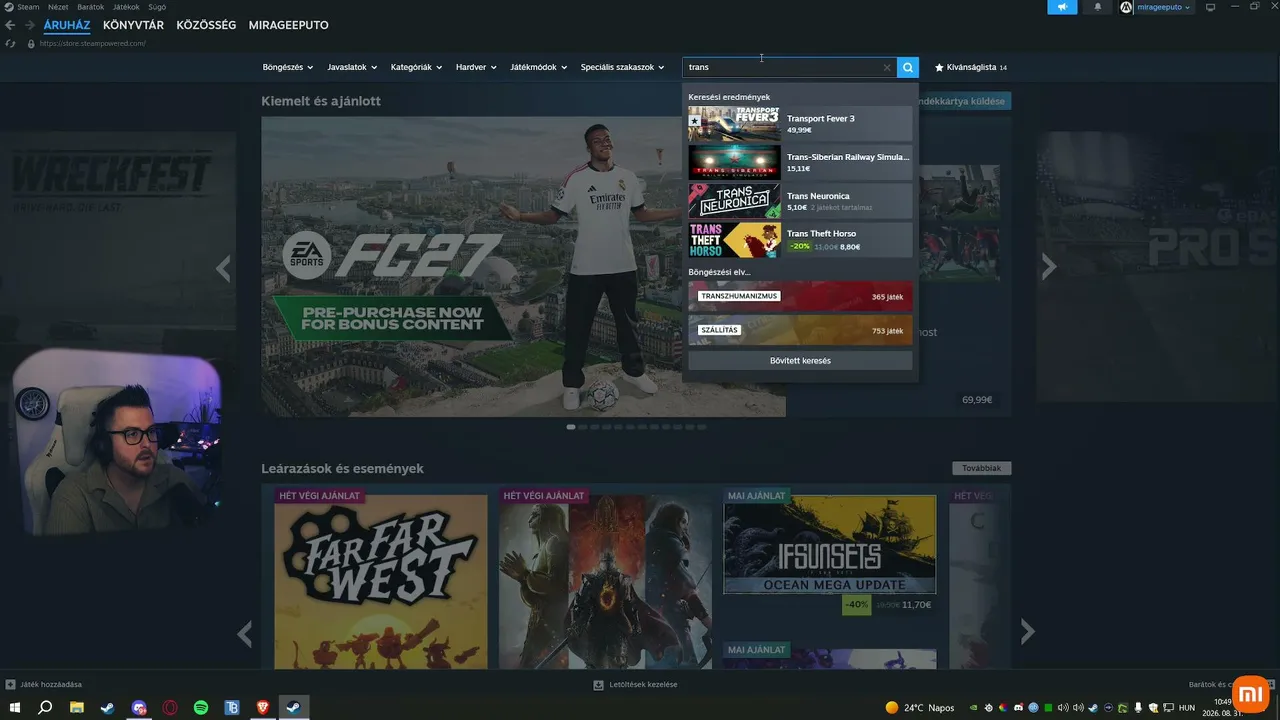Open the Kívánságlista wishlist link
Screen dimensions: 1280x720
971,68
